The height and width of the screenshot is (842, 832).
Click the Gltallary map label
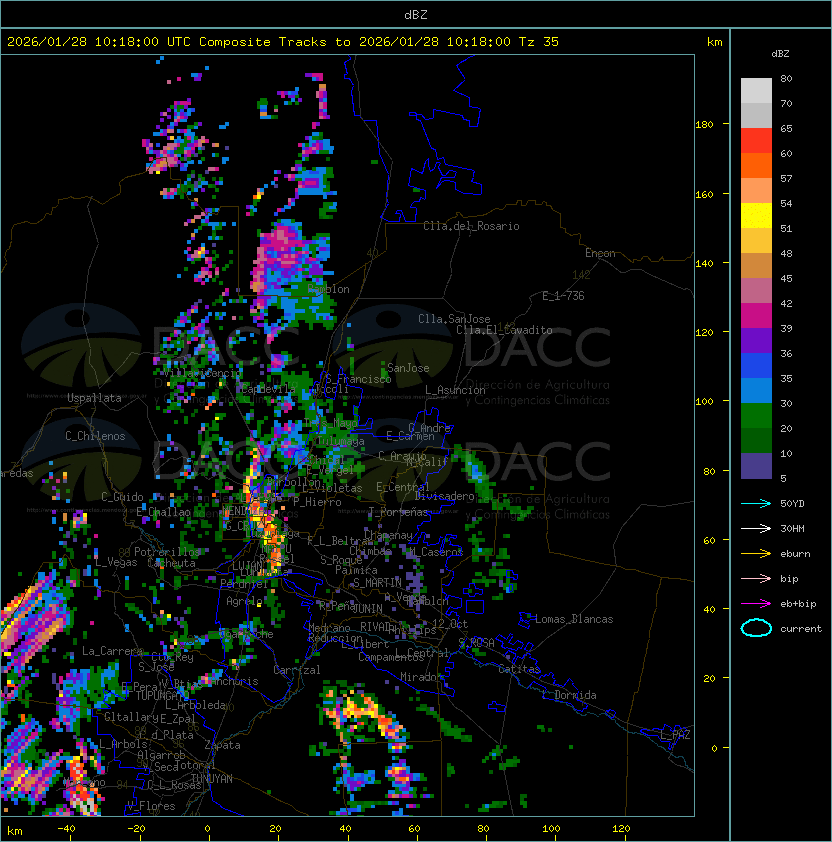point(131,717)
